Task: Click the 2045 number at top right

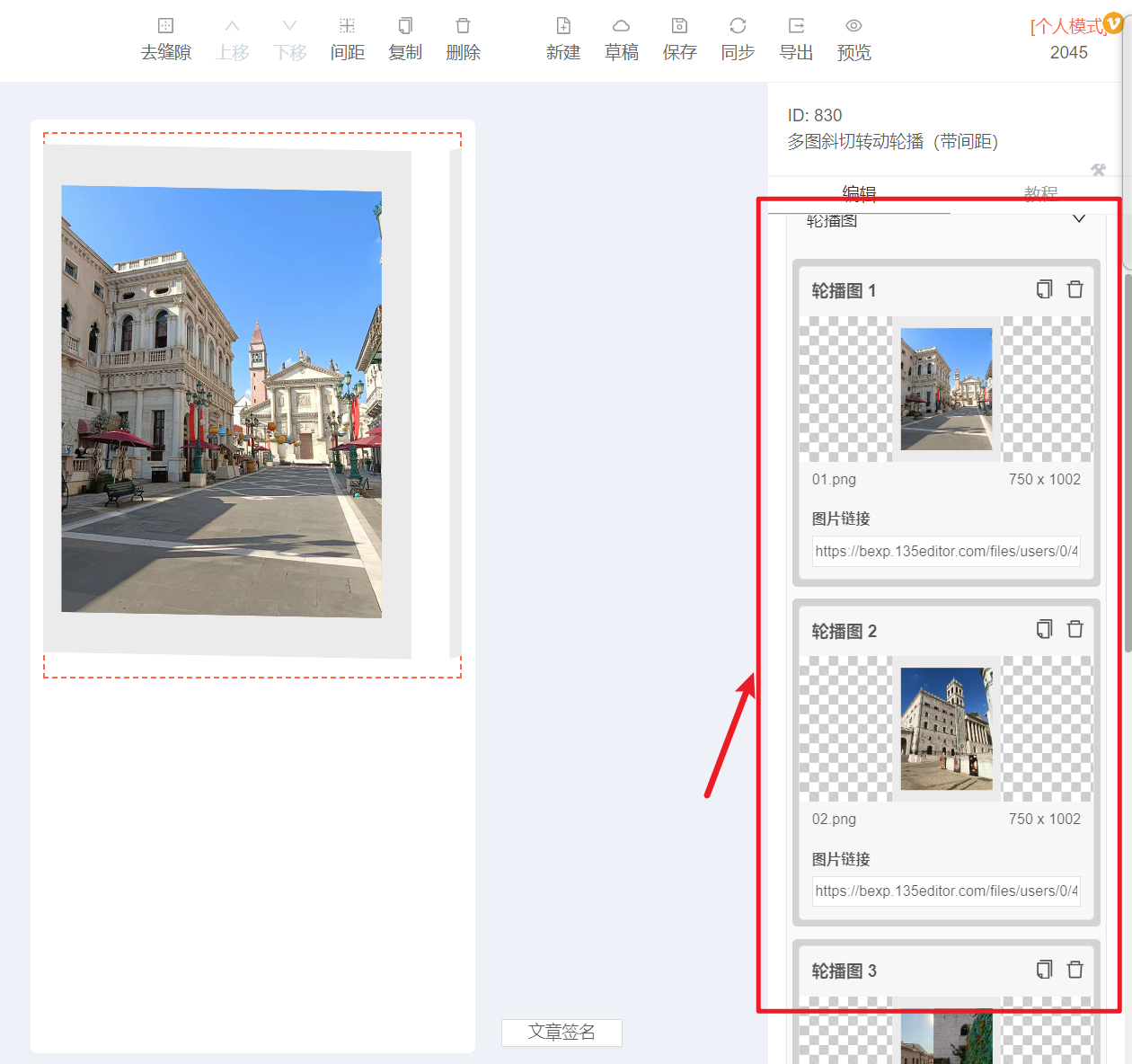Action: point(1069,52)
